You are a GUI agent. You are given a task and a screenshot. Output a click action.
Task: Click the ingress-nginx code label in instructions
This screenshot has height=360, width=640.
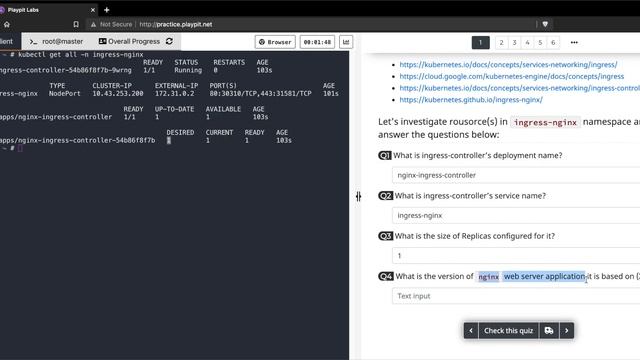545,122
